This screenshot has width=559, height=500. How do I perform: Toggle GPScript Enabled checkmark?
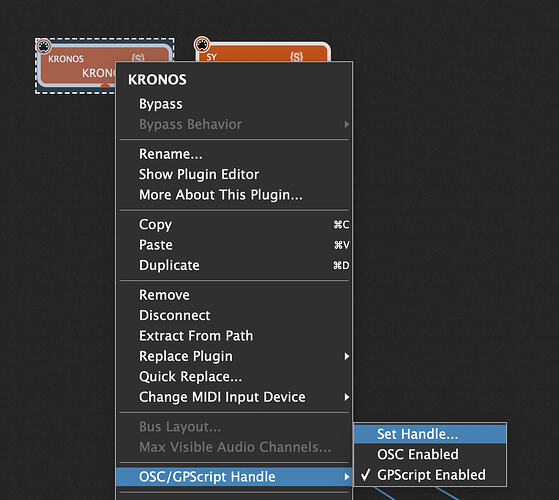(430, 475)
